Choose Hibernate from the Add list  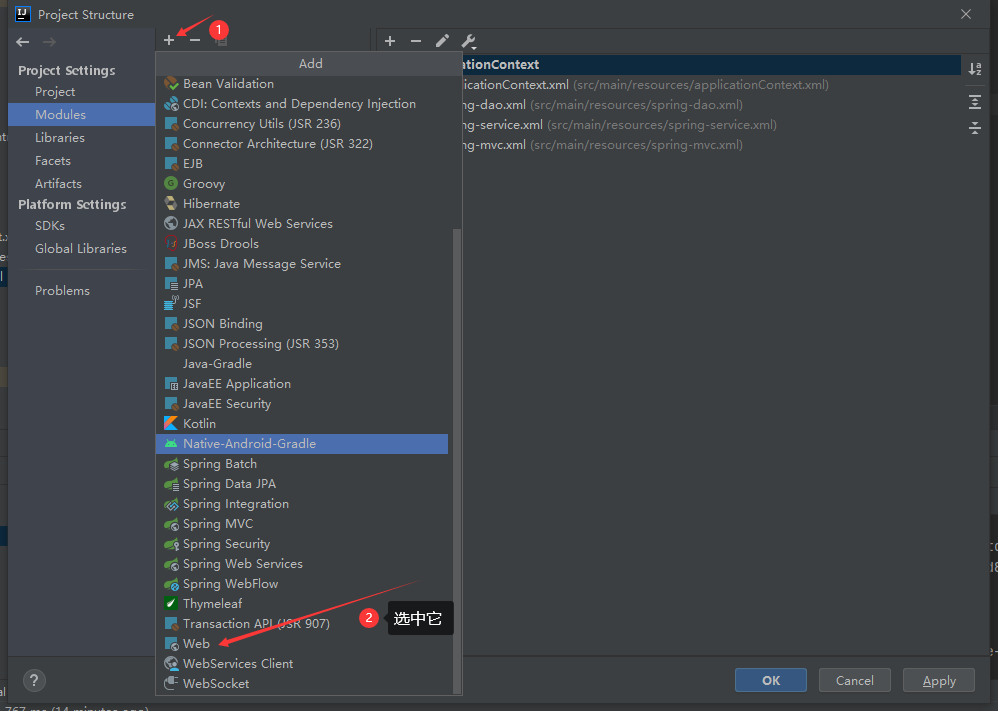click(x=209, y=203)
